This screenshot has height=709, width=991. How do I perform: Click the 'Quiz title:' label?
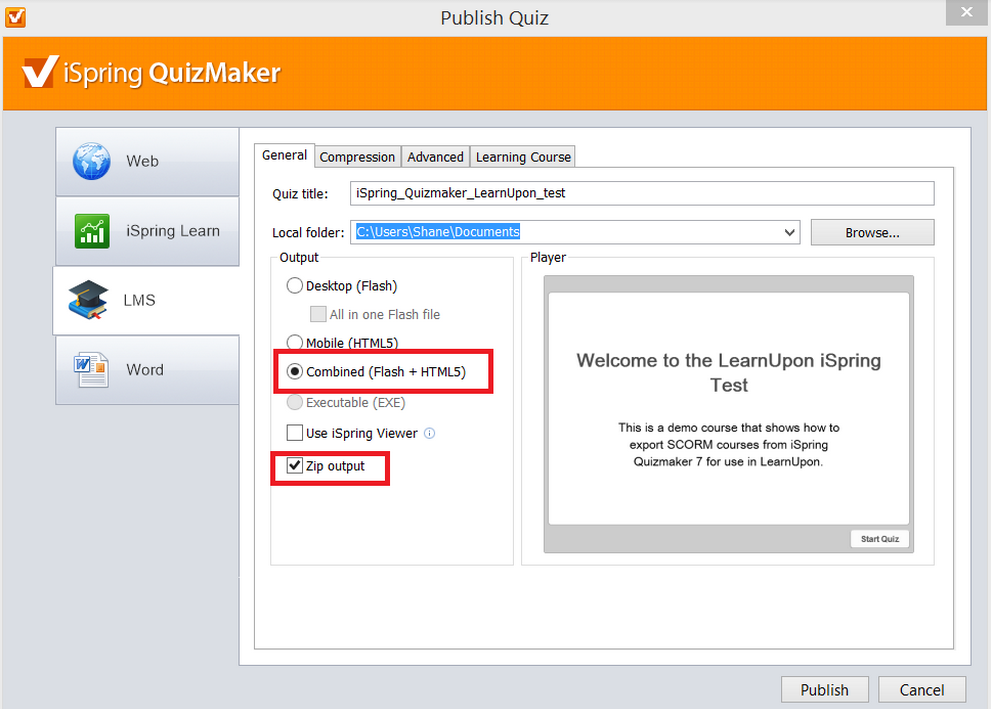(x=300, y=194)
